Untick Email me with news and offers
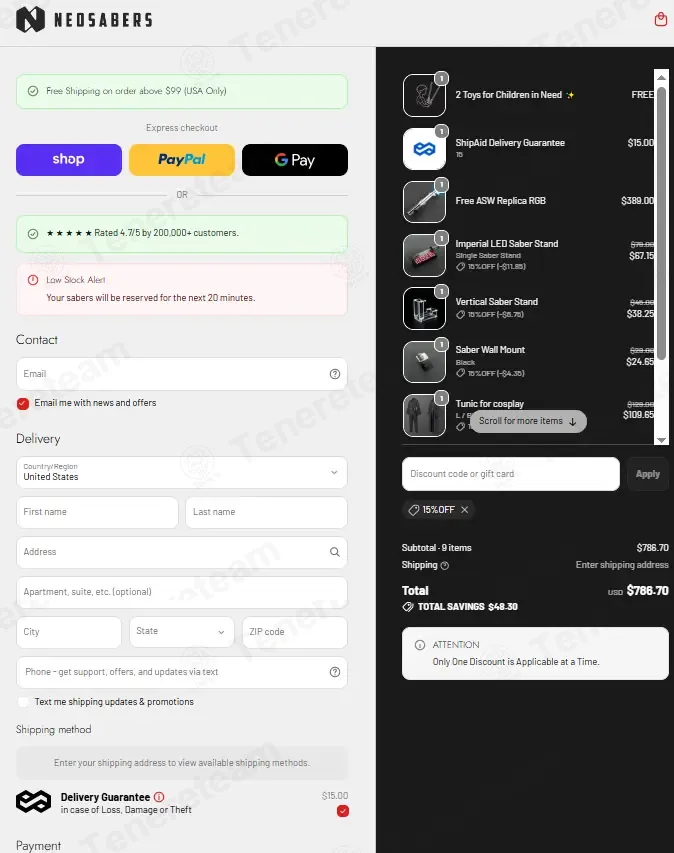Viewport: 674px width, 853px height. pyautogui.click(x=23, y=403)
